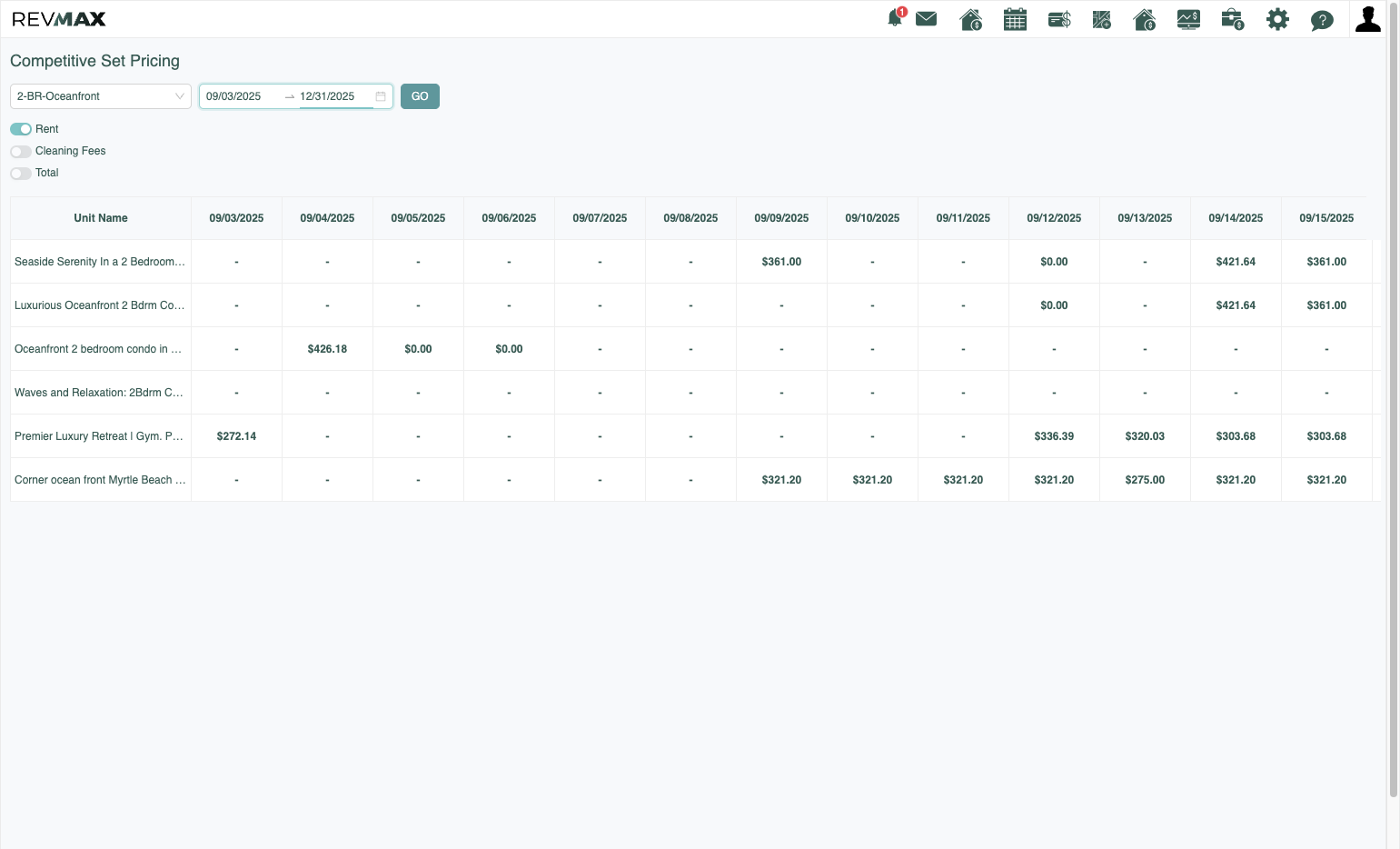Viewport: 1400px width, 849px height.
Task: Open the monitor chart revenue icon
Action: (x=1188, y=19)
